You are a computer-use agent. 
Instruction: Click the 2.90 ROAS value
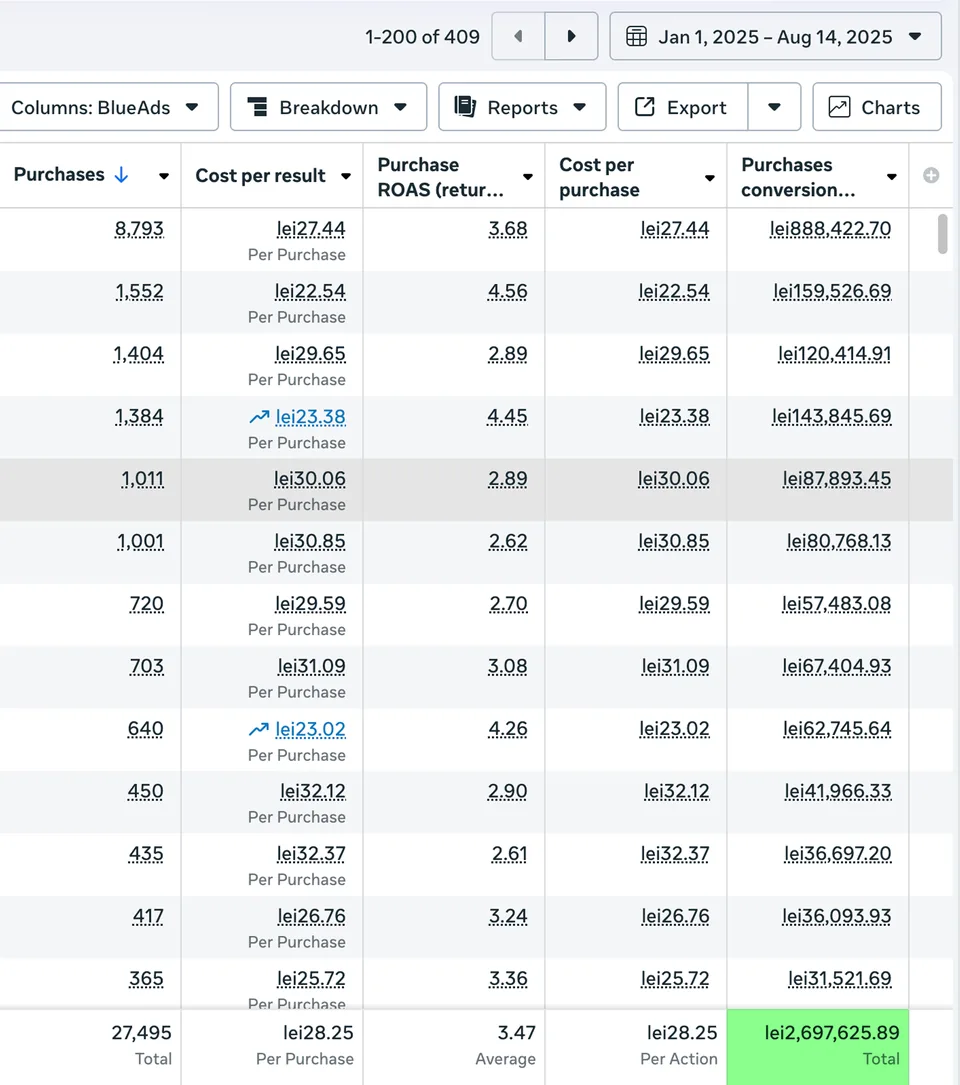[507, 792]
